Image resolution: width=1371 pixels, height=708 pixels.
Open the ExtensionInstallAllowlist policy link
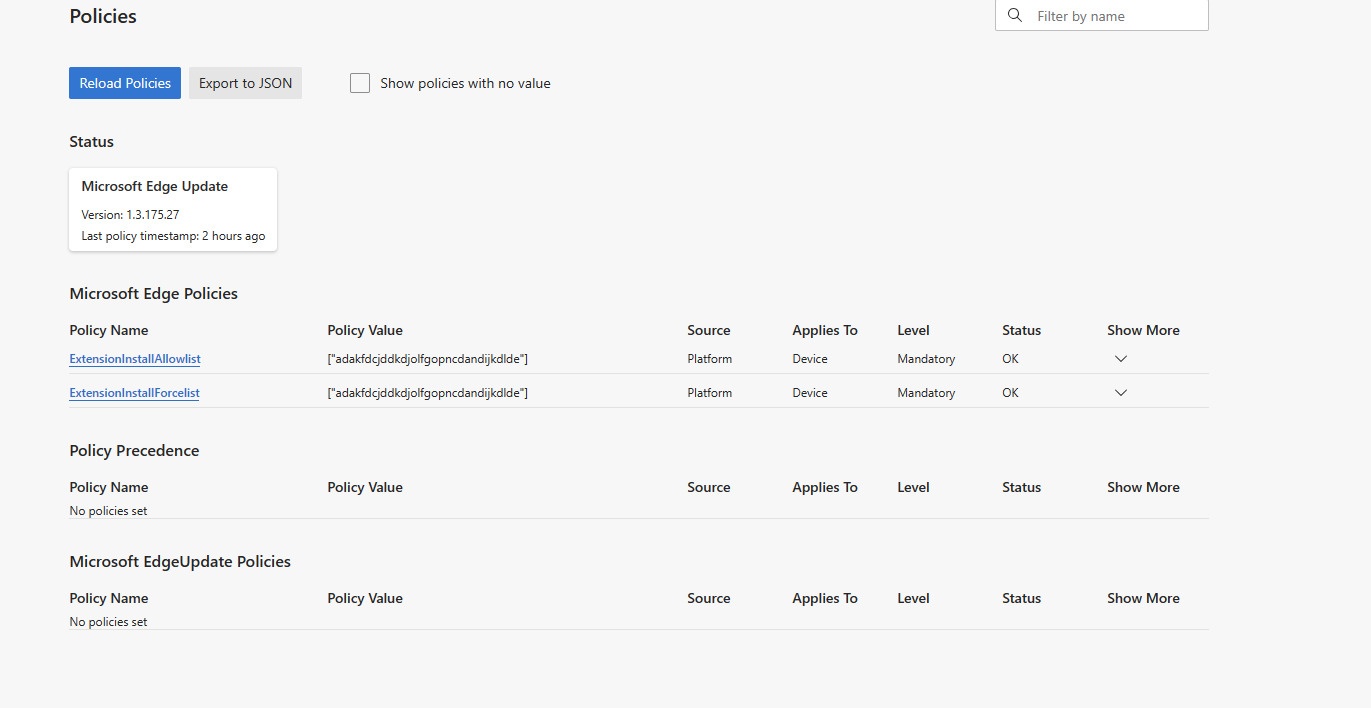point(135,359)
